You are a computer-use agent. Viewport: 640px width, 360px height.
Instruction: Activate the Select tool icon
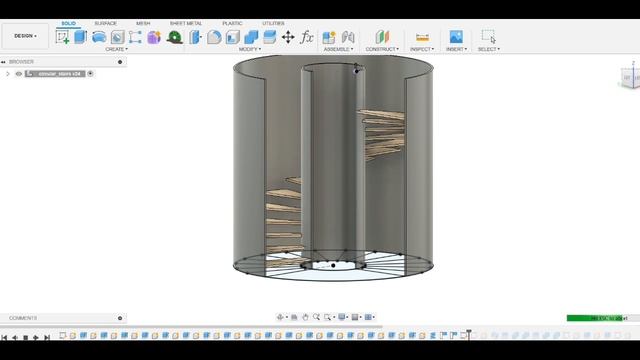pos(489,37)
